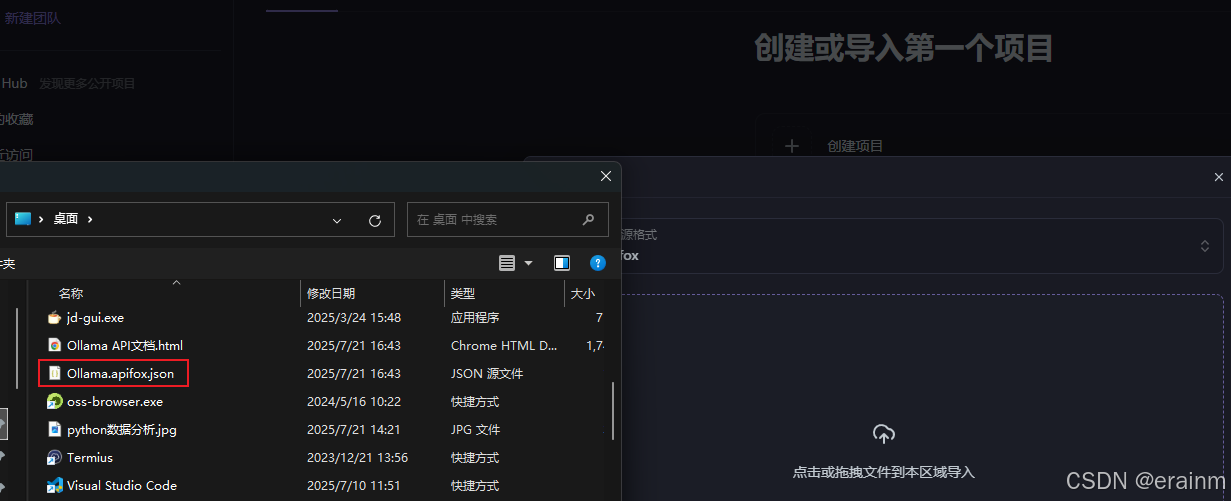This screenshot has height=501, width=1231.
Task: Open the file dialog help icon
Action: click(598, 263)
